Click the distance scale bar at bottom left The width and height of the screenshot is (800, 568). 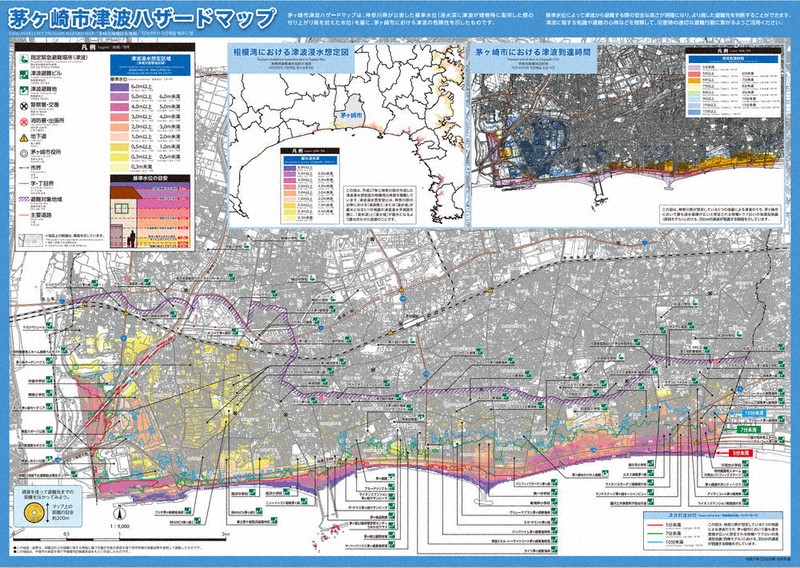pyautogui.click(x=120, y=538)
